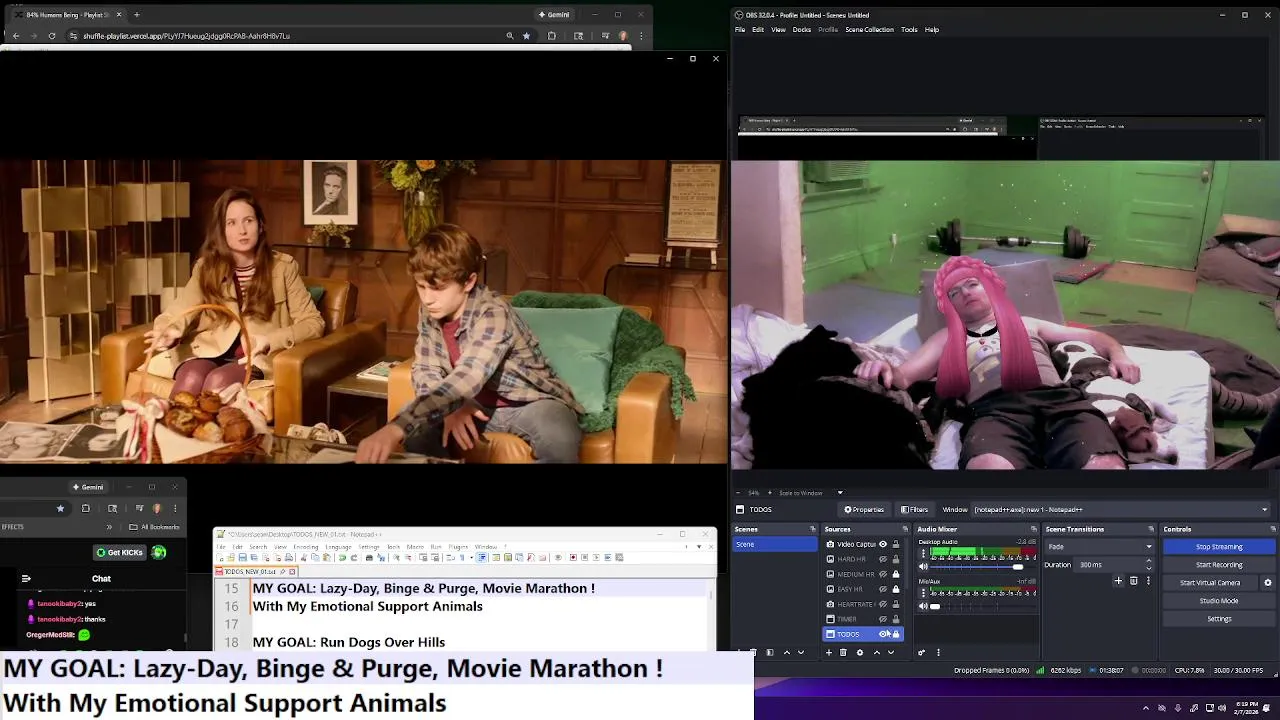This screenshot has width=1280, height=720.
Task: Open Properties for the TODOS source
Action: click(864, 509)
